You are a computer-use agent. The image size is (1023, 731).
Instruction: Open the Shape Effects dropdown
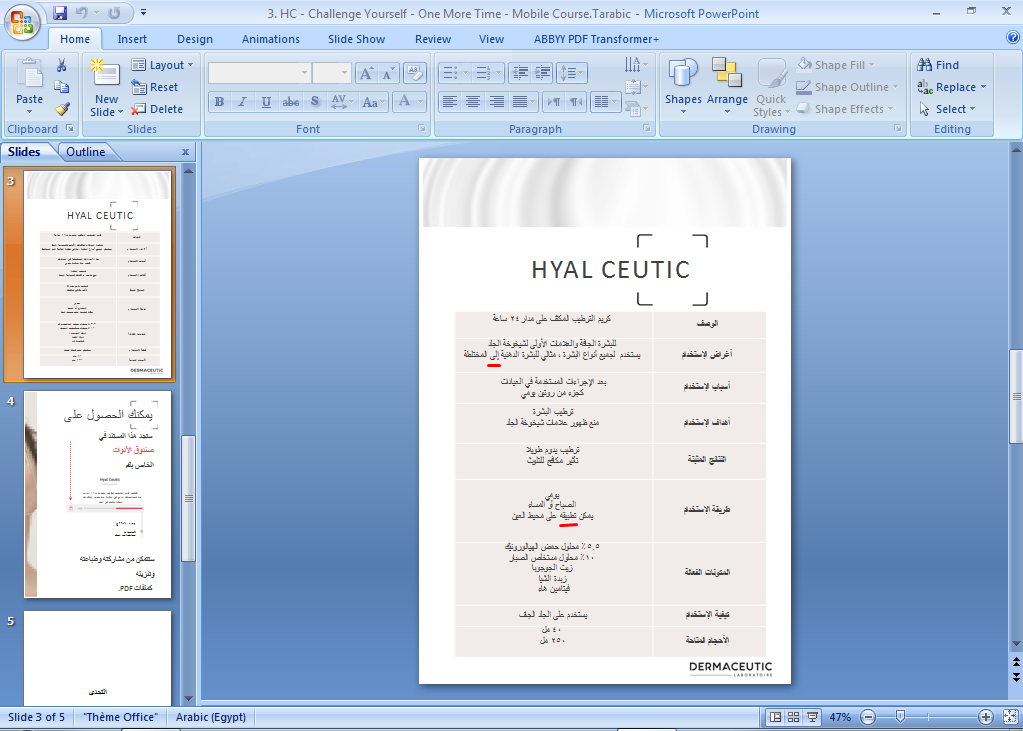[x=846, y=109]
